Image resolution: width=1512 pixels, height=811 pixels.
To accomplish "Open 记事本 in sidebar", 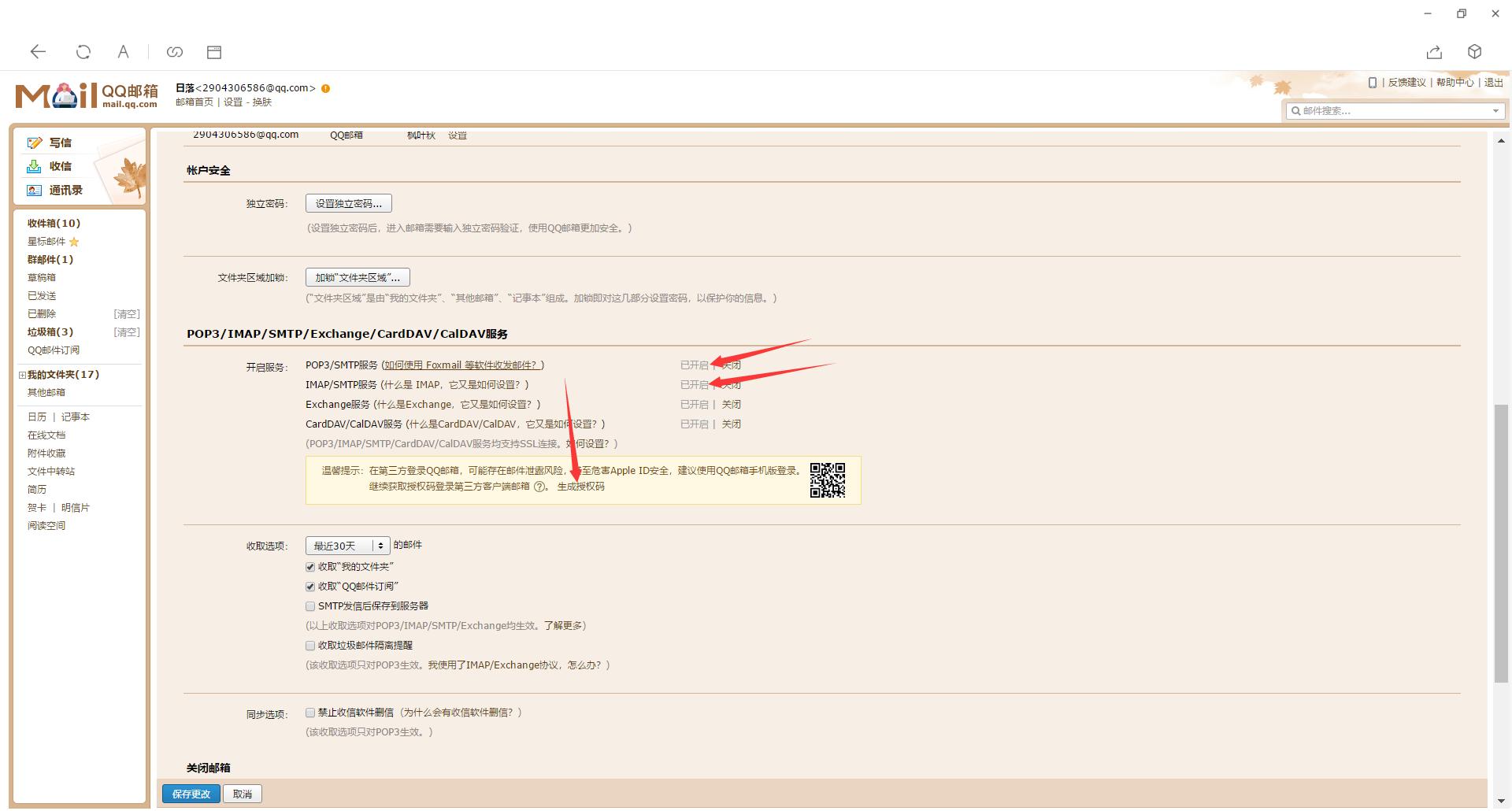I will pos(76,417).
